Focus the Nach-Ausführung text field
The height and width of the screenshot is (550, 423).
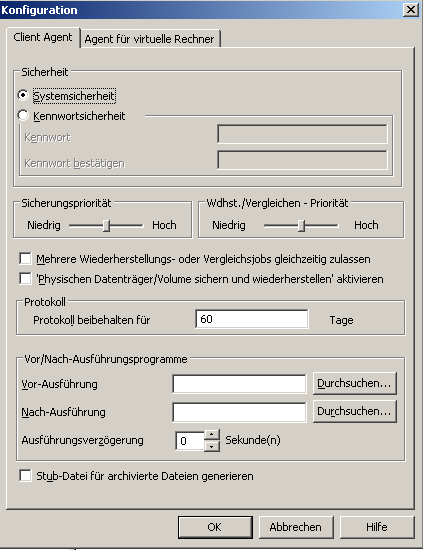(x=239, y=412)
